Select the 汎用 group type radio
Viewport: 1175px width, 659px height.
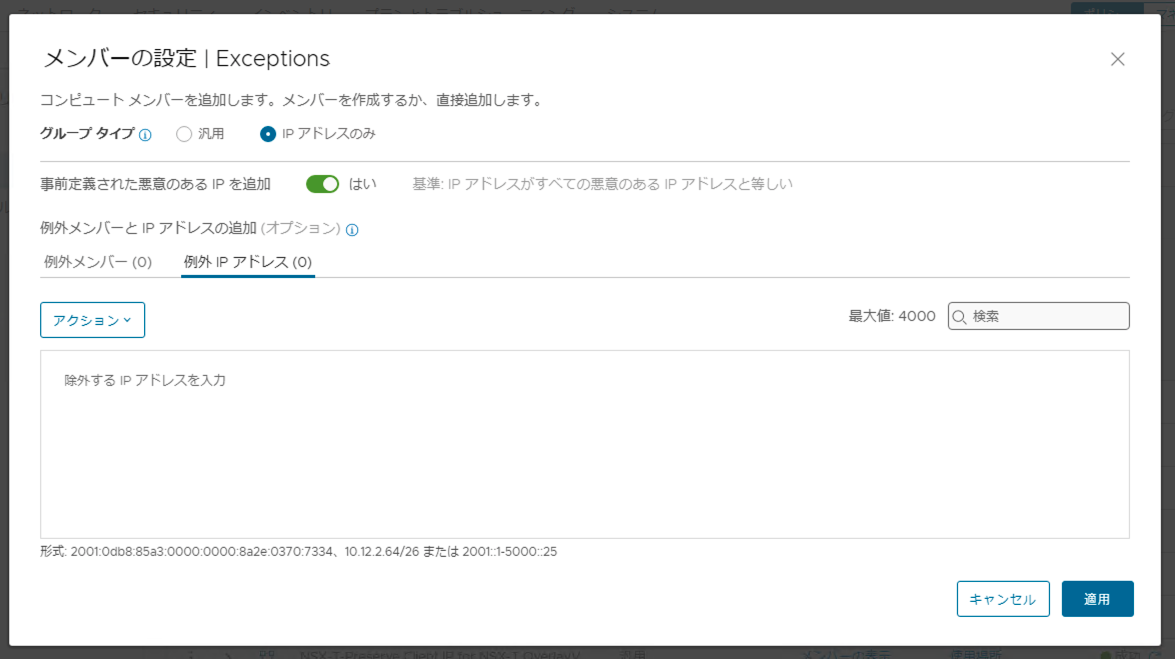tap(184, 134)
